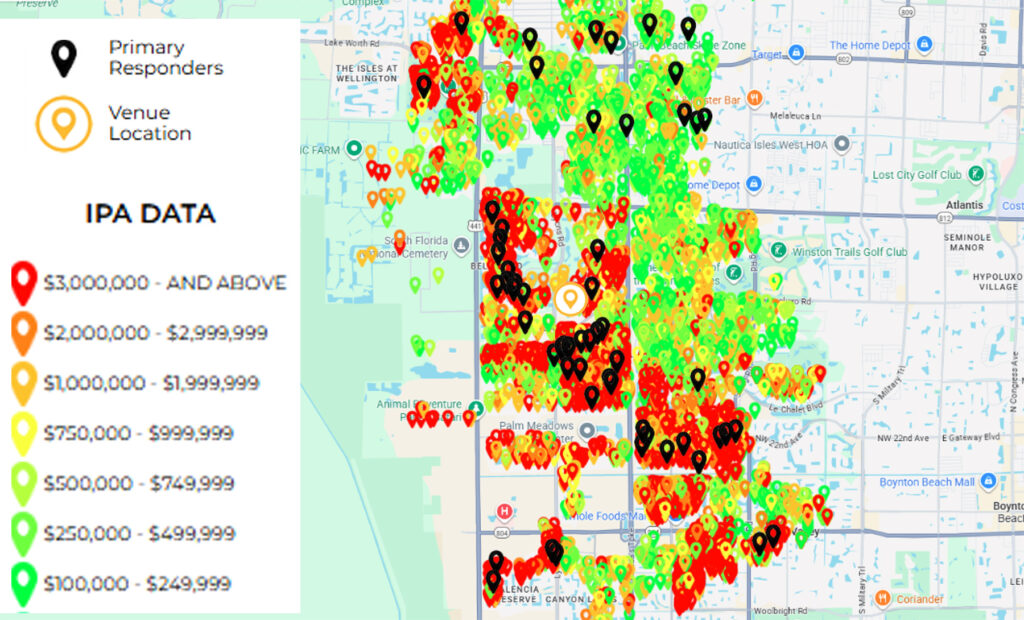Click the IPA DATA legend heading
This screenshot has width=1024, height=620.
(x=150, y=214)
